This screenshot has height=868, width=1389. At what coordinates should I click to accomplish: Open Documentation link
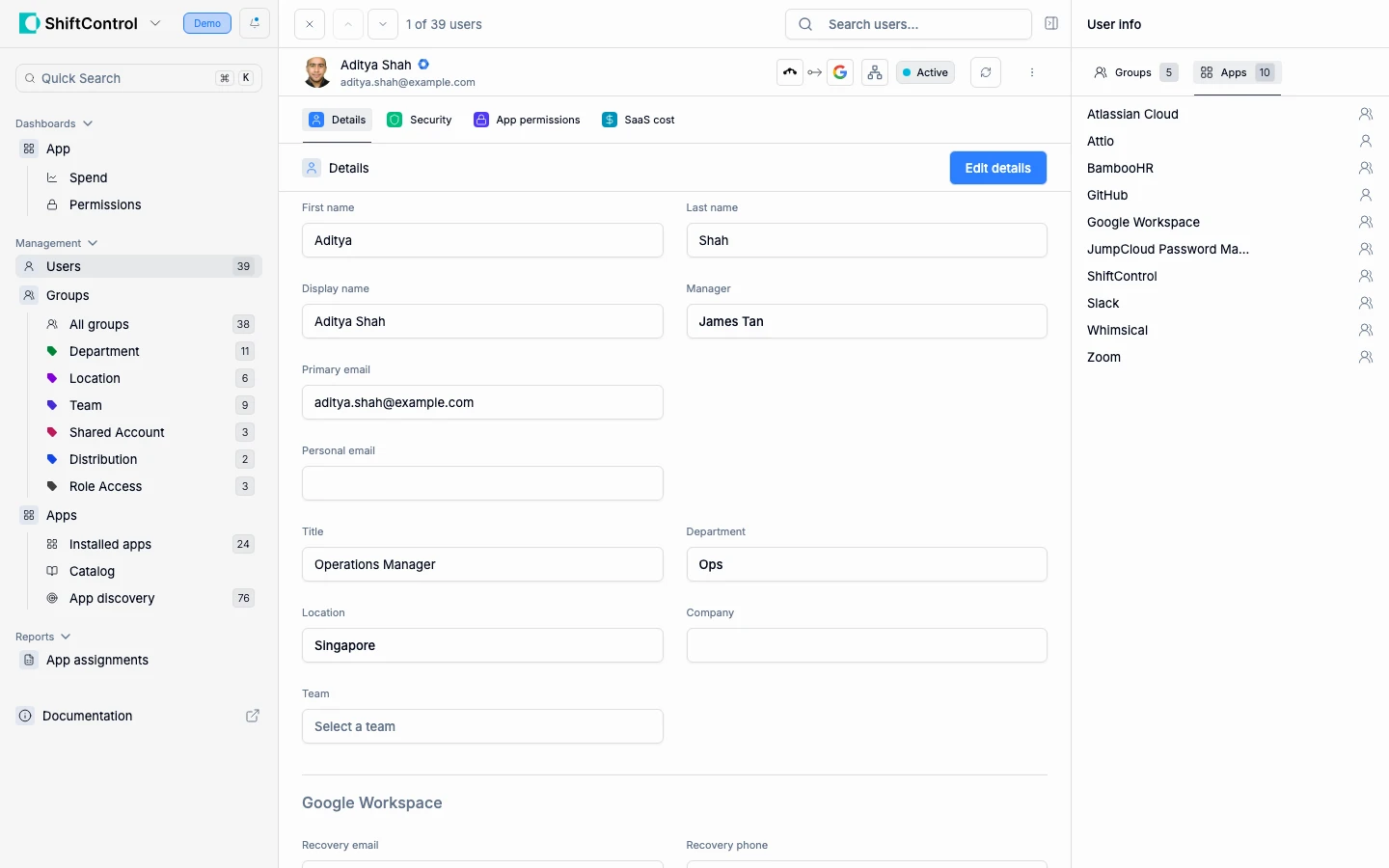pyautogui.click(x=87, y=716)
